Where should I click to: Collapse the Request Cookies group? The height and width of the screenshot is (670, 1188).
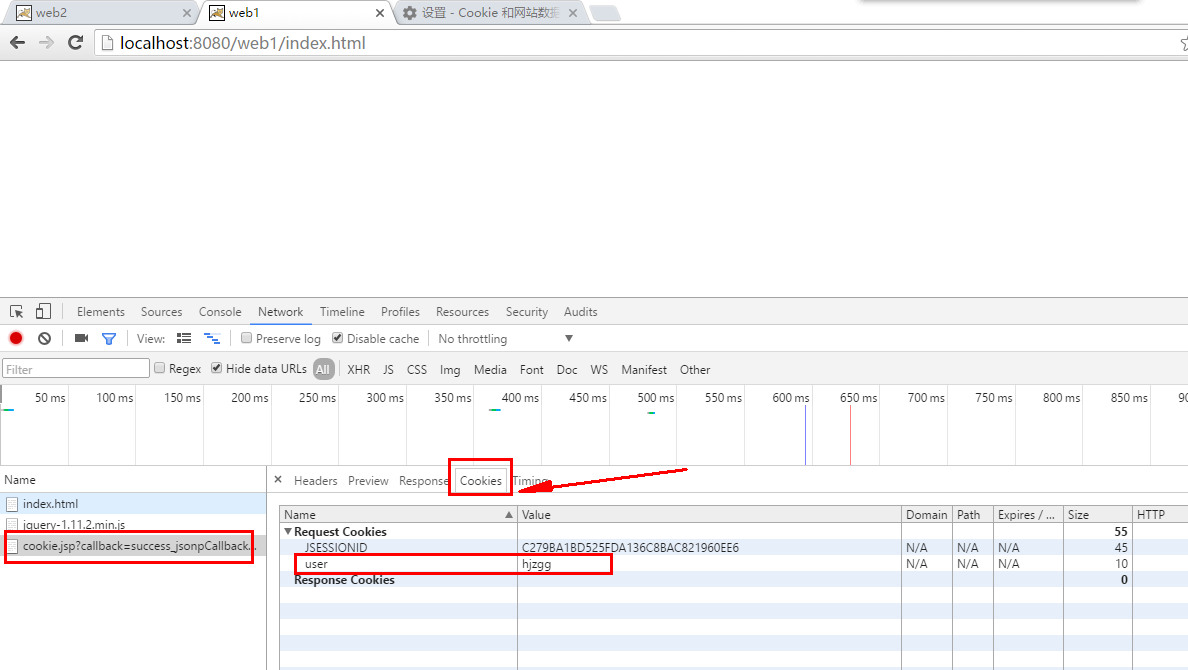pos(289,532)
